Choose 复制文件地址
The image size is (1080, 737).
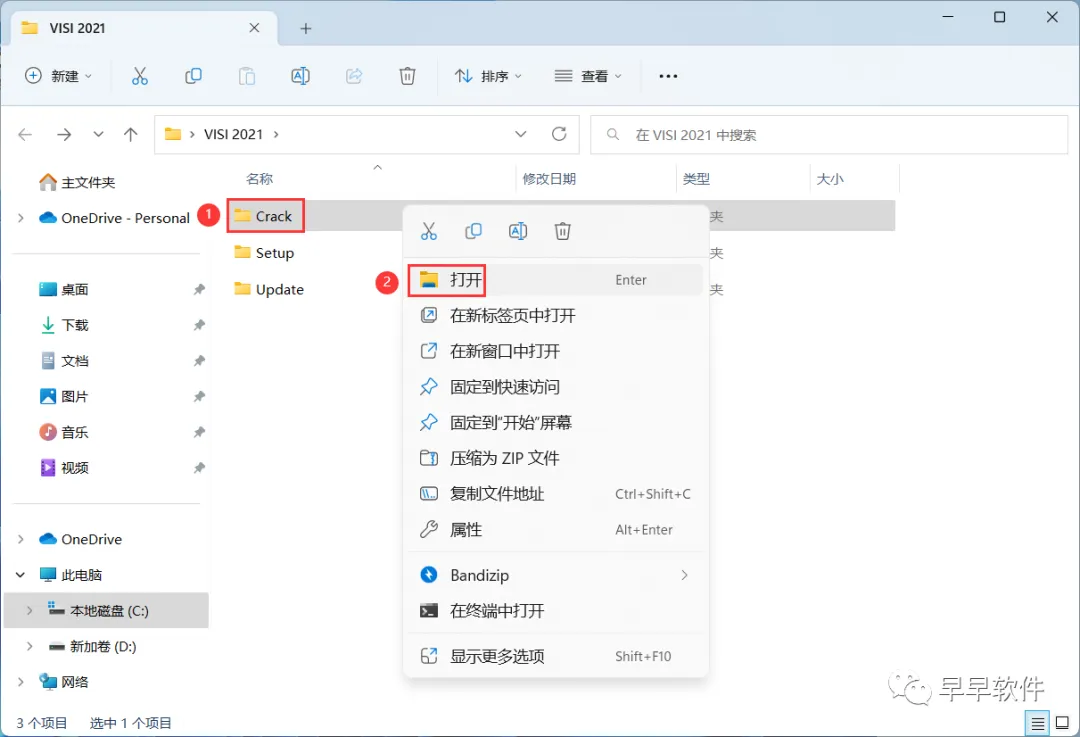pos(555,494)
